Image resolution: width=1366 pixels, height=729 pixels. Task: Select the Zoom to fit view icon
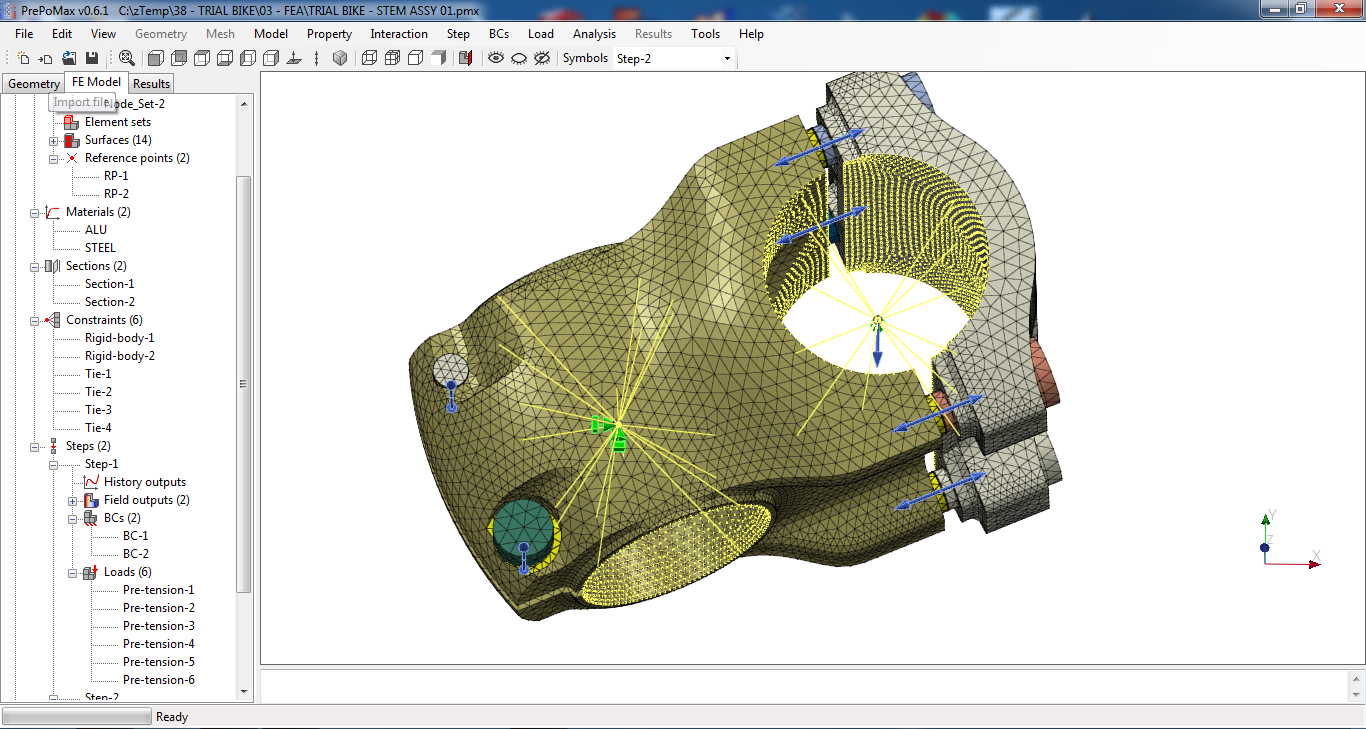pos(127,57)
